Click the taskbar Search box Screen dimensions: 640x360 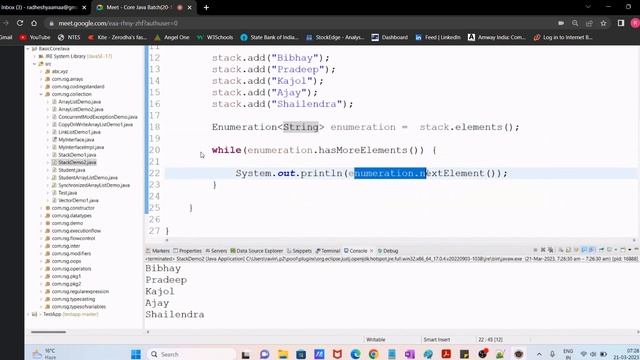click(191, 354)
